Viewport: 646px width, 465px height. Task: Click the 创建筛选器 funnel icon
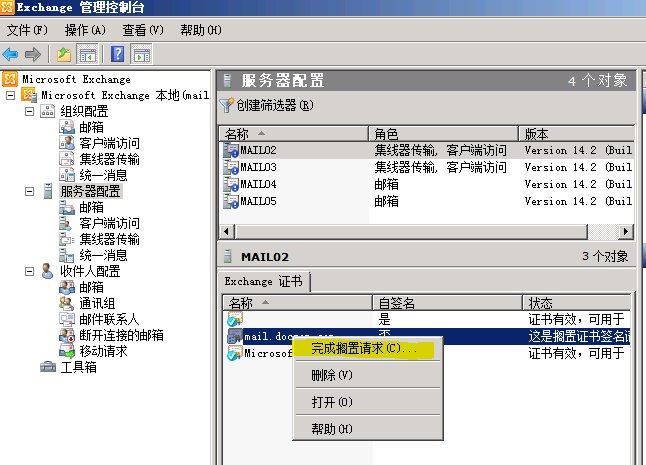point(226,105)
